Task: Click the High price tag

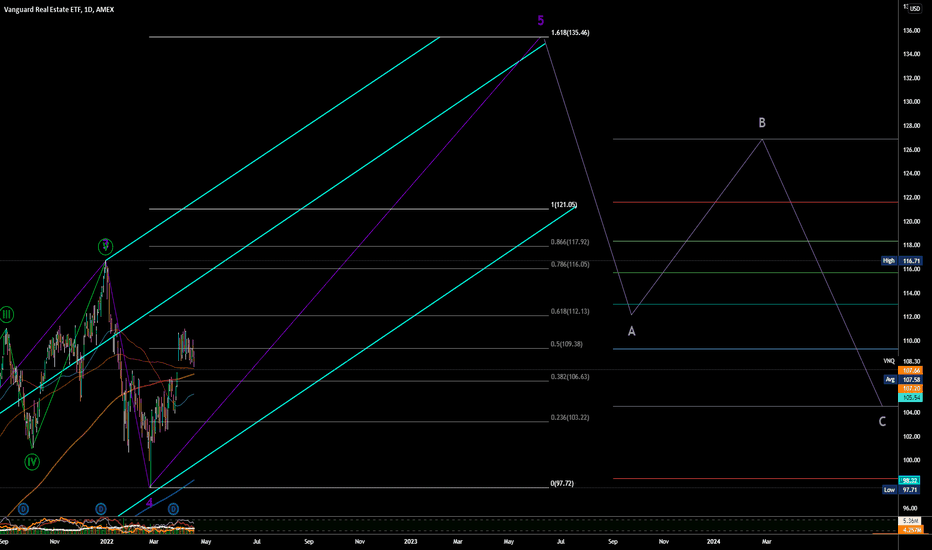Action: 889,261
